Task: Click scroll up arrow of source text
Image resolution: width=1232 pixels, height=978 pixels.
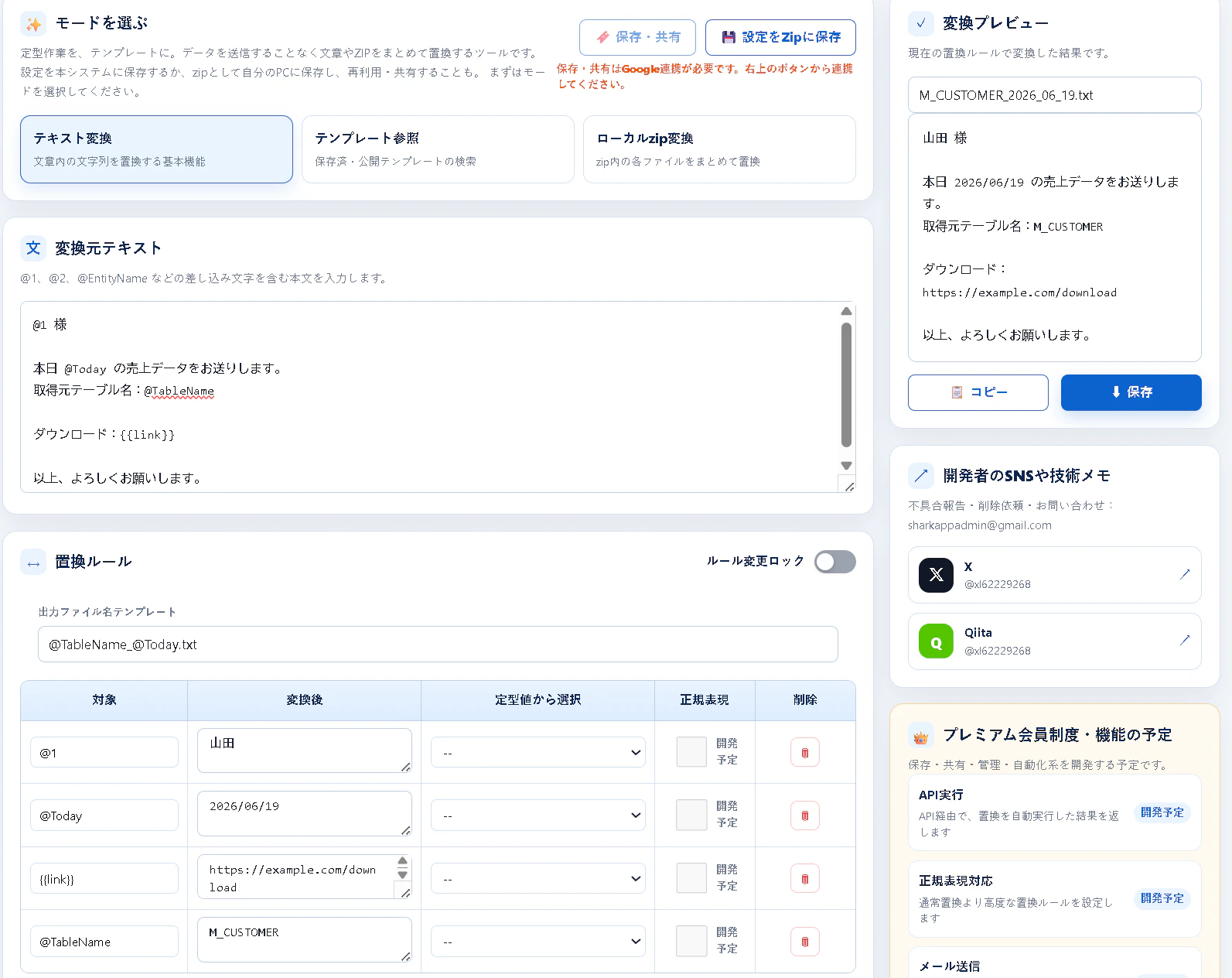Action: click(846, 311)
